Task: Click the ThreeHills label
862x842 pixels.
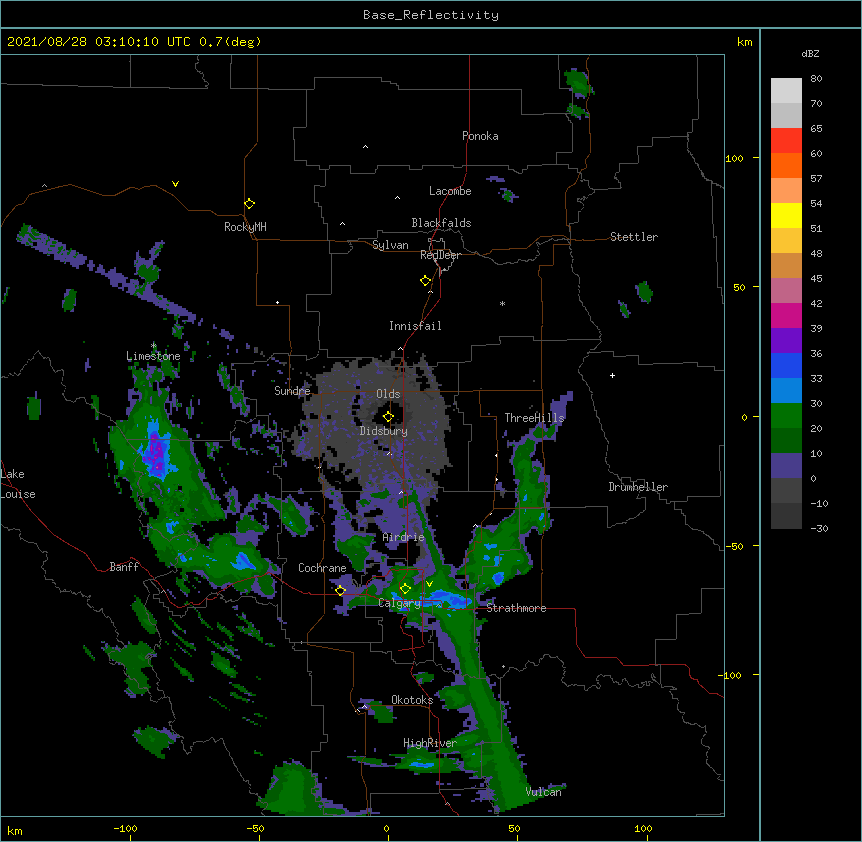Action: pos(534,418)
